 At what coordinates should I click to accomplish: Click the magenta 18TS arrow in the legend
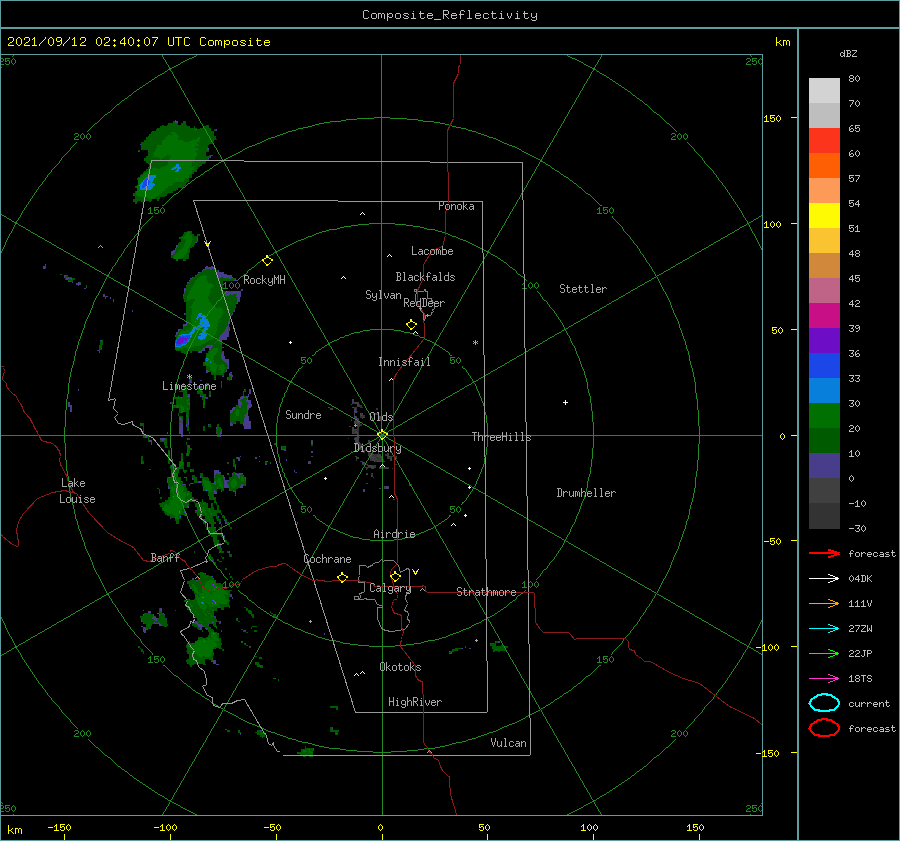[824, 679]
